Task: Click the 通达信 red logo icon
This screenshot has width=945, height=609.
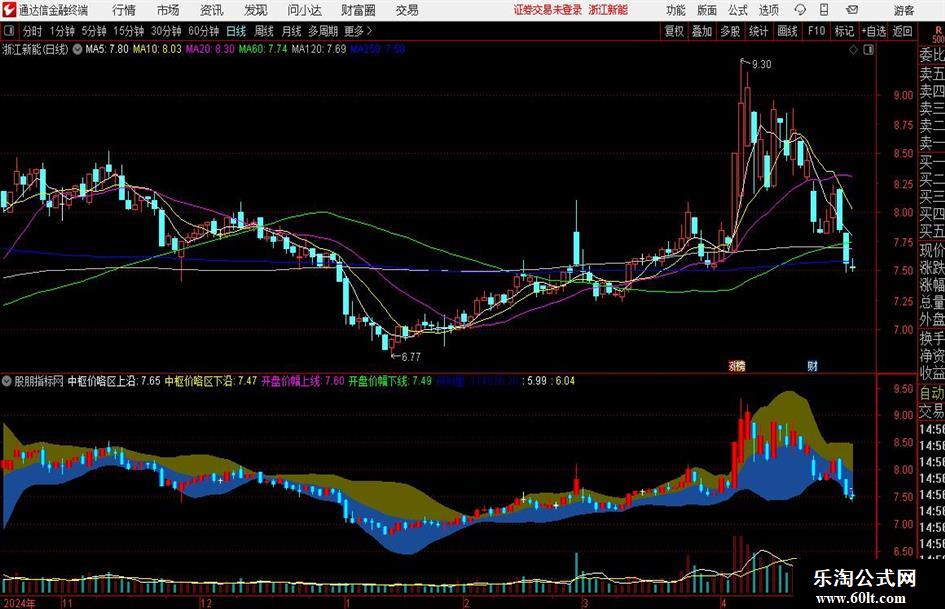Action: click(x=9, y=10)
